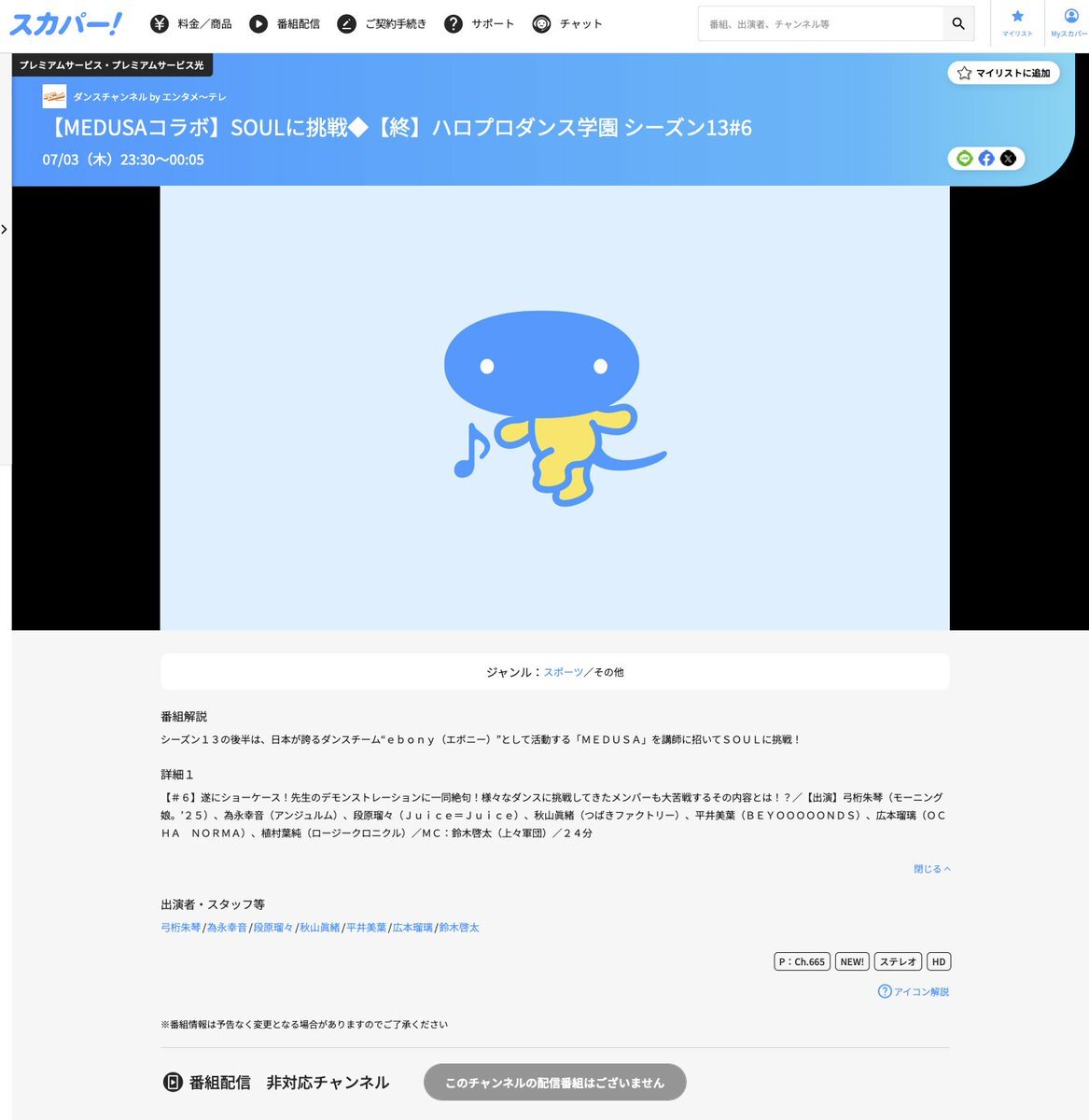The height and width of the screenshot is (1120, 1089).
Task: Click the 出演者・スタッフ等 heading
Action: tap(213, 904)
